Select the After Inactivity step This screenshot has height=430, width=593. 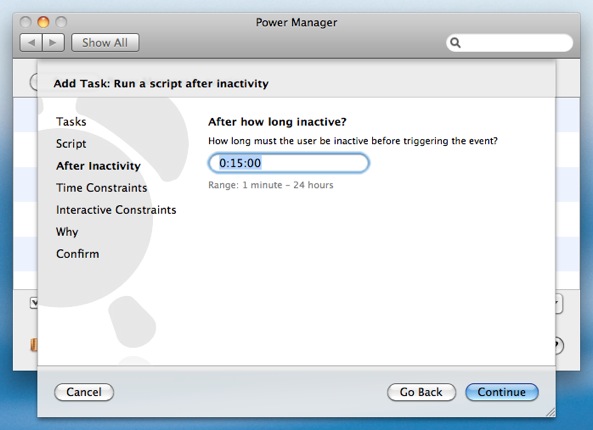98,166
